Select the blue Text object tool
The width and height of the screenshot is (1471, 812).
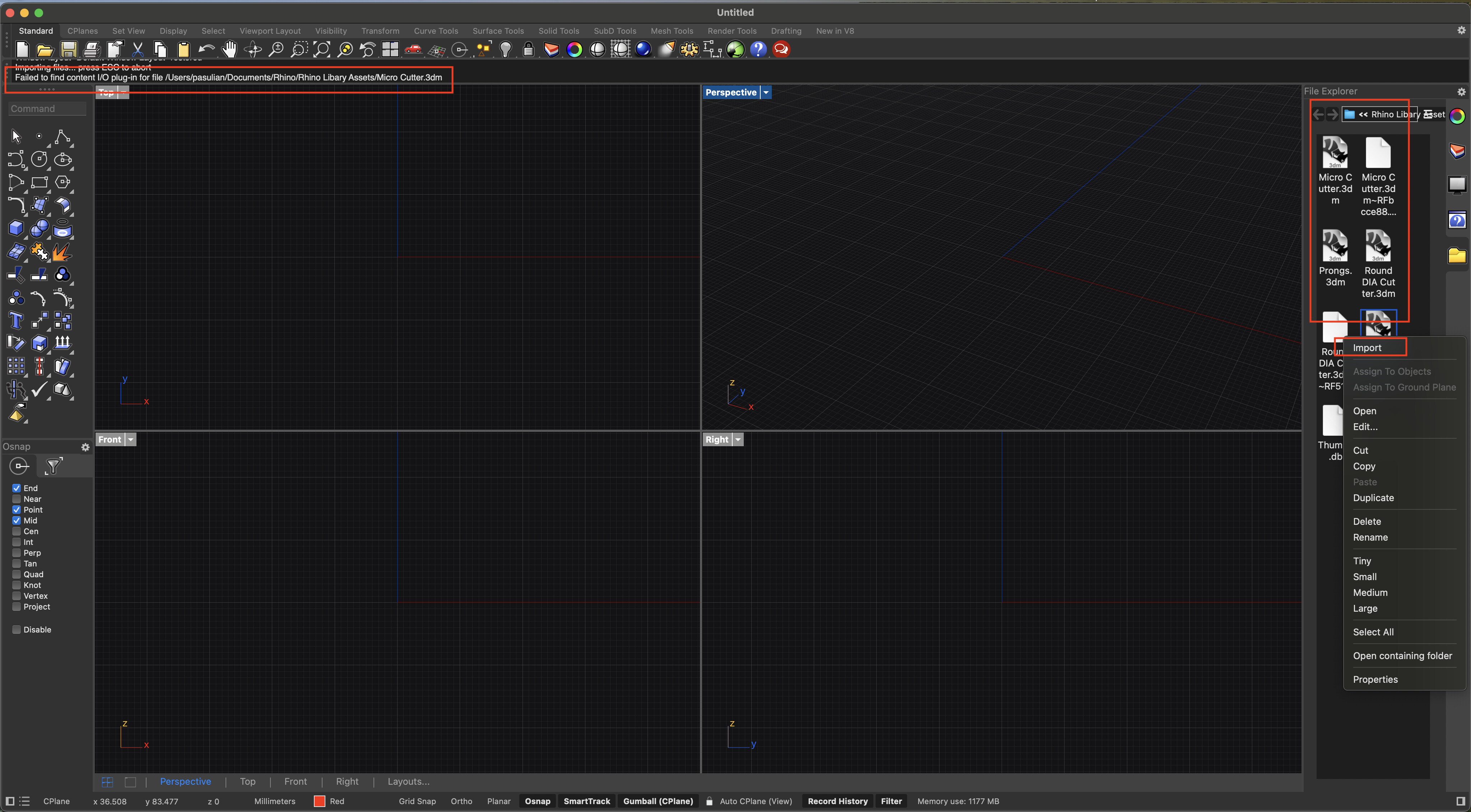(16, 321)
